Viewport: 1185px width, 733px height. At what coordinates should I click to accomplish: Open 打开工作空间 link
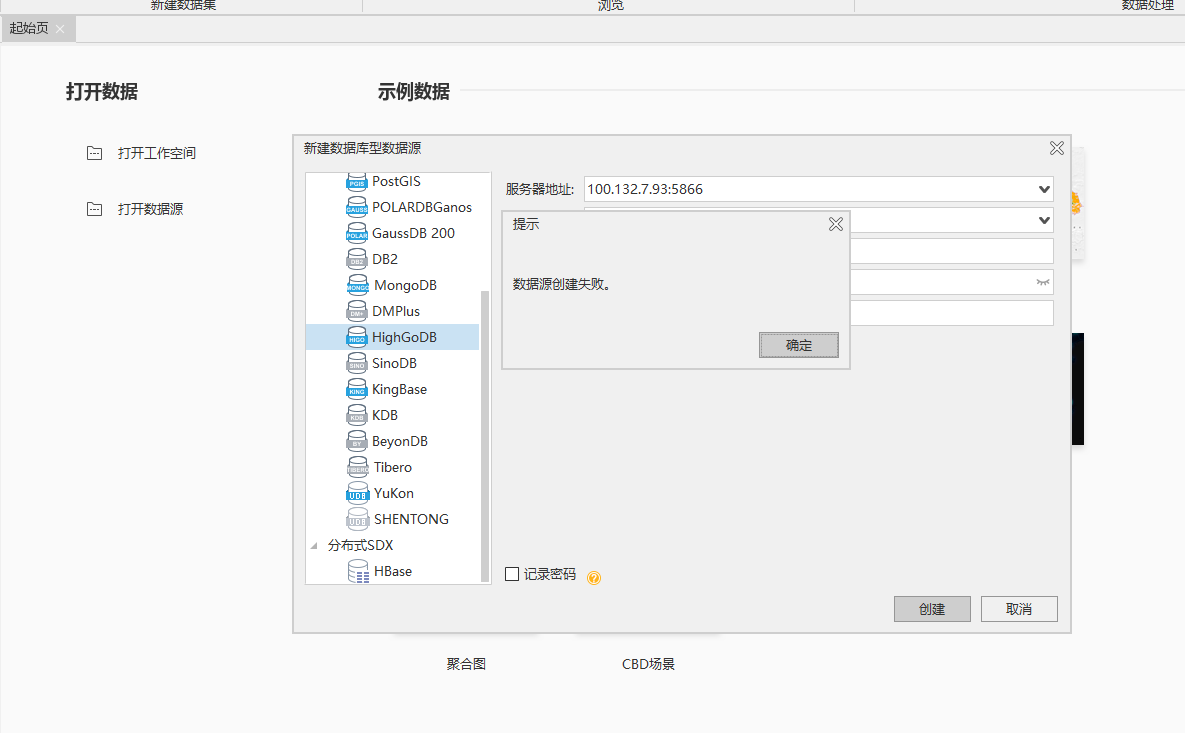pos(156,153)
